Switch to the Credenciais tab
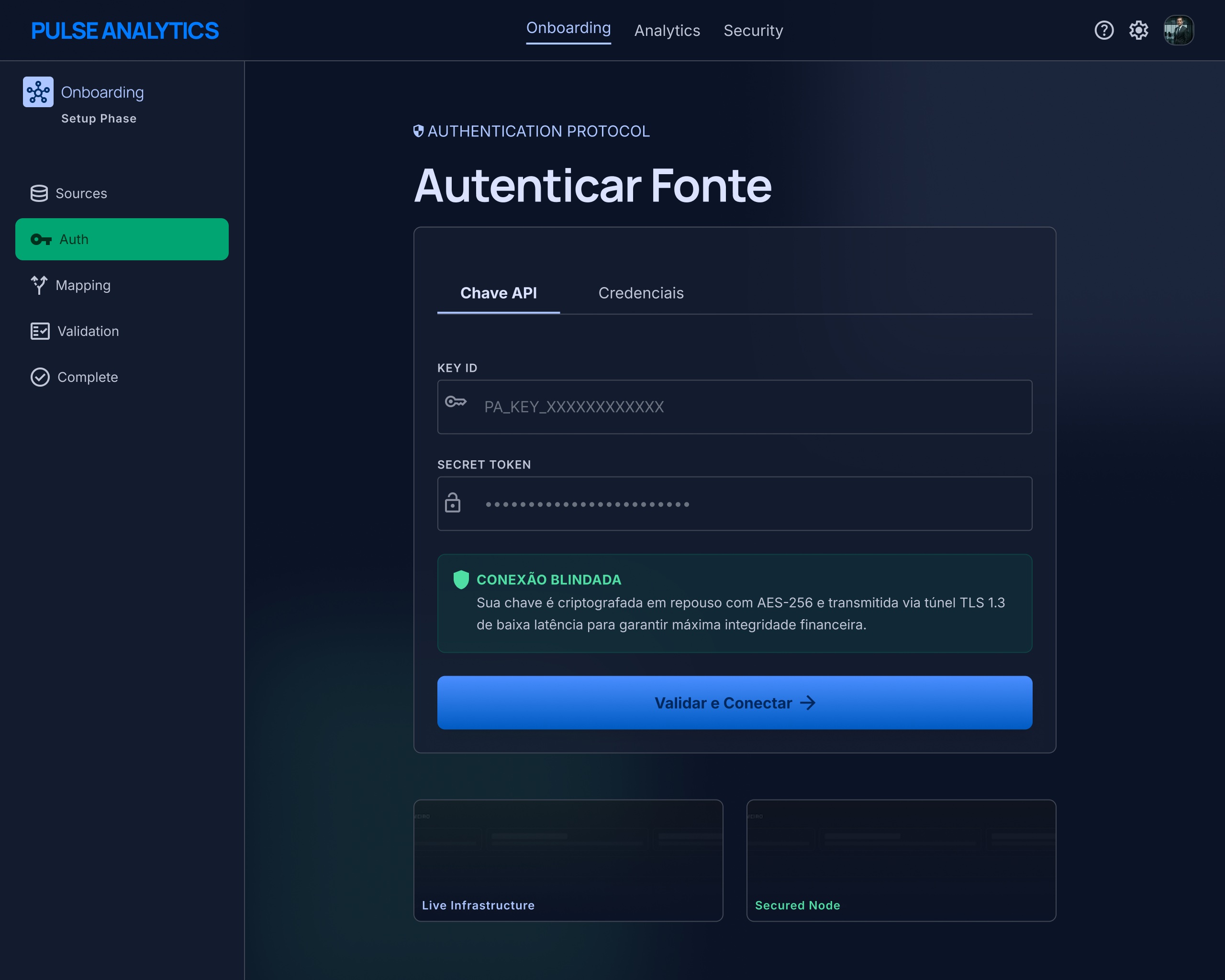This screenshot has height=980, width=1225. pos(641,293)
